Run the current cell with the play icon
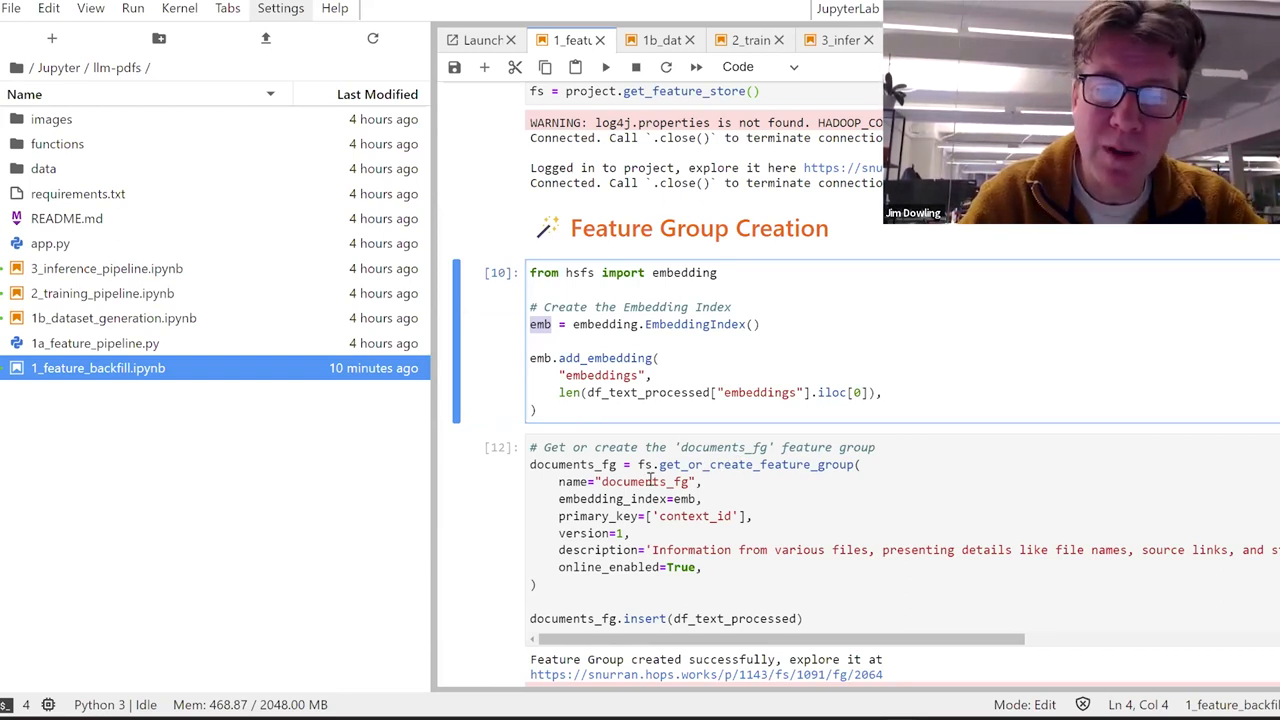Viewport: 1280px width, 720px height. tap(606, 66)
